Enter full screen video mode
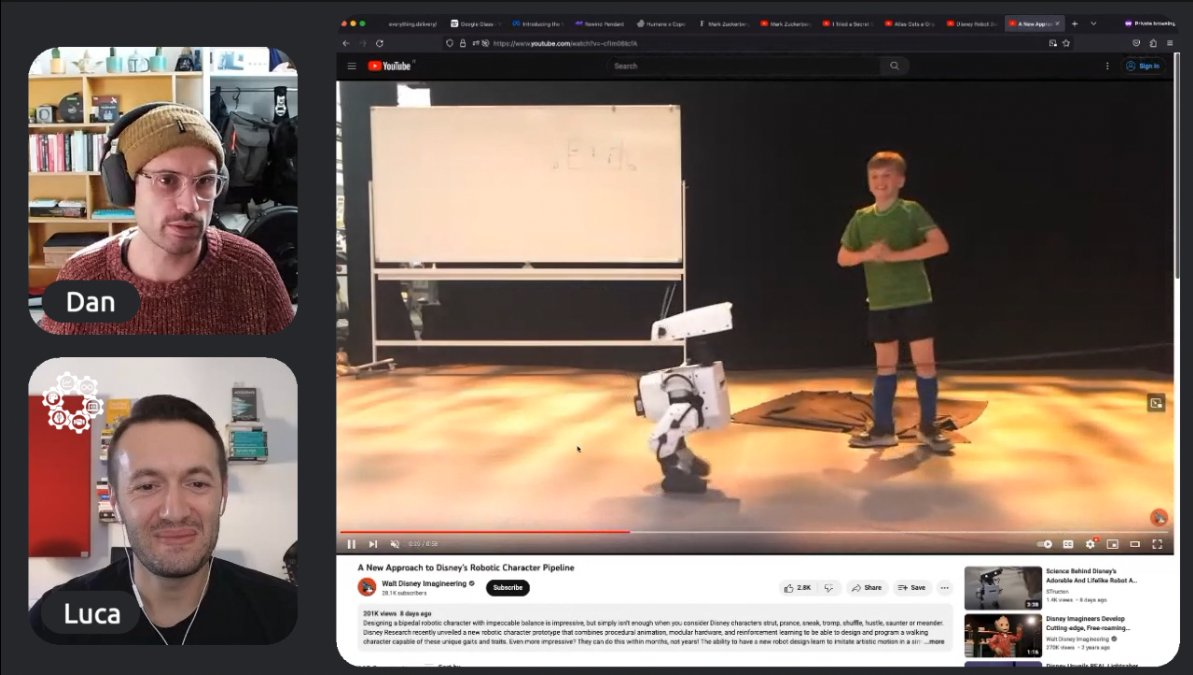1193x675 pixels. (x=1157, y=544)
